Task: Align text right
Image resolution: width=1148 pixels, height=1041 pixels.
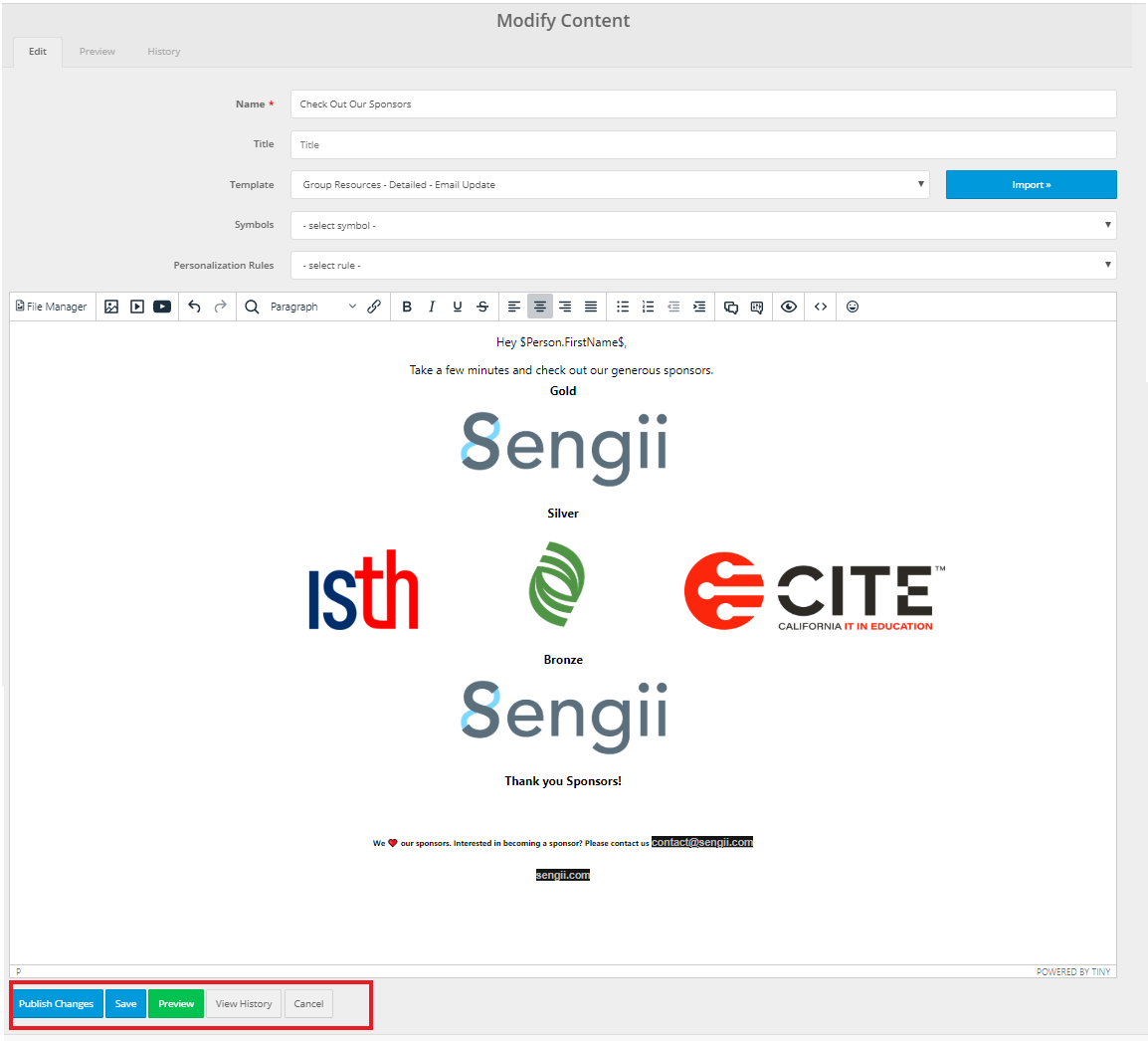Action: (565, 307)
